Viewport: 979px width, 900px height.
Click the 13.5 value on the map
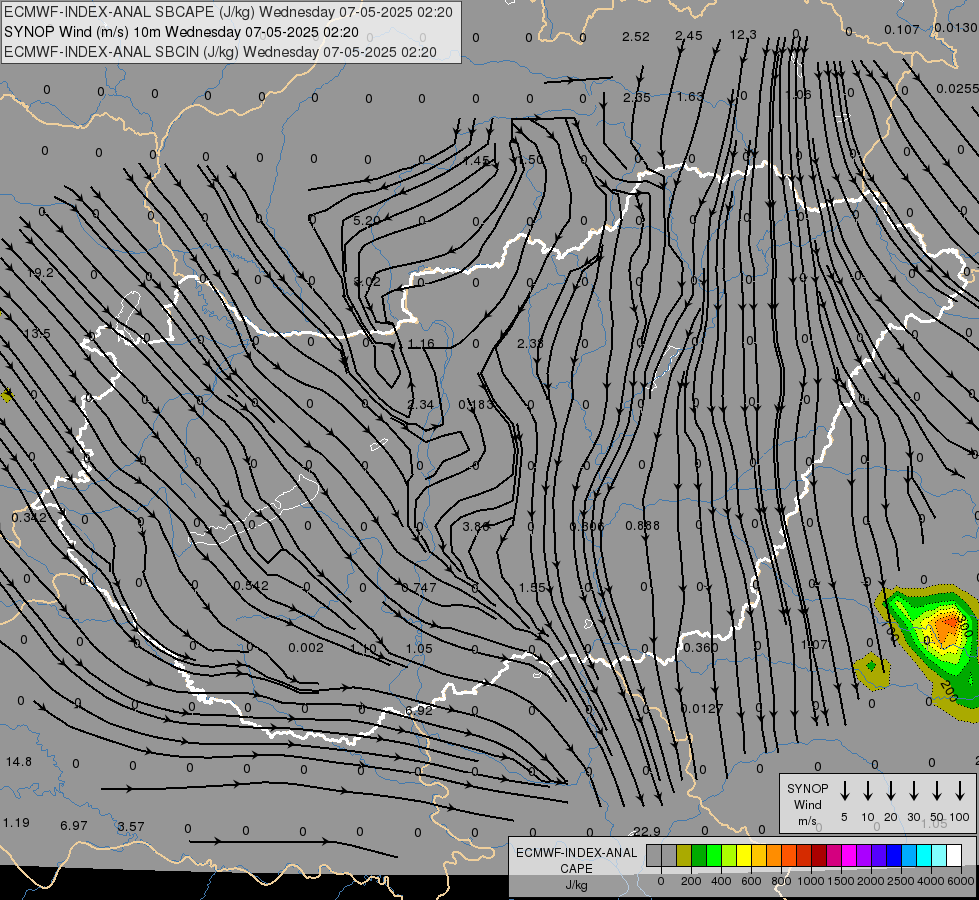tap(37, 334)
